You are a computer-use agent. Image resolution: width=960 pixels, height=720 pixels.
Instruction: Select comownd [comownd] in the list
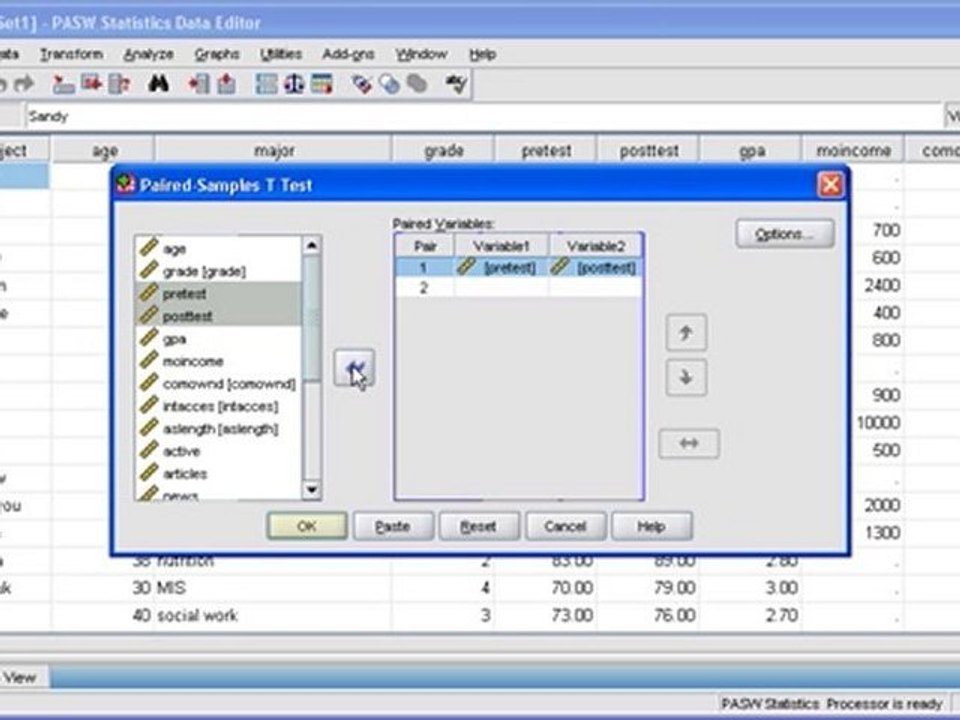pyautogui.click(x=219, y=384)
